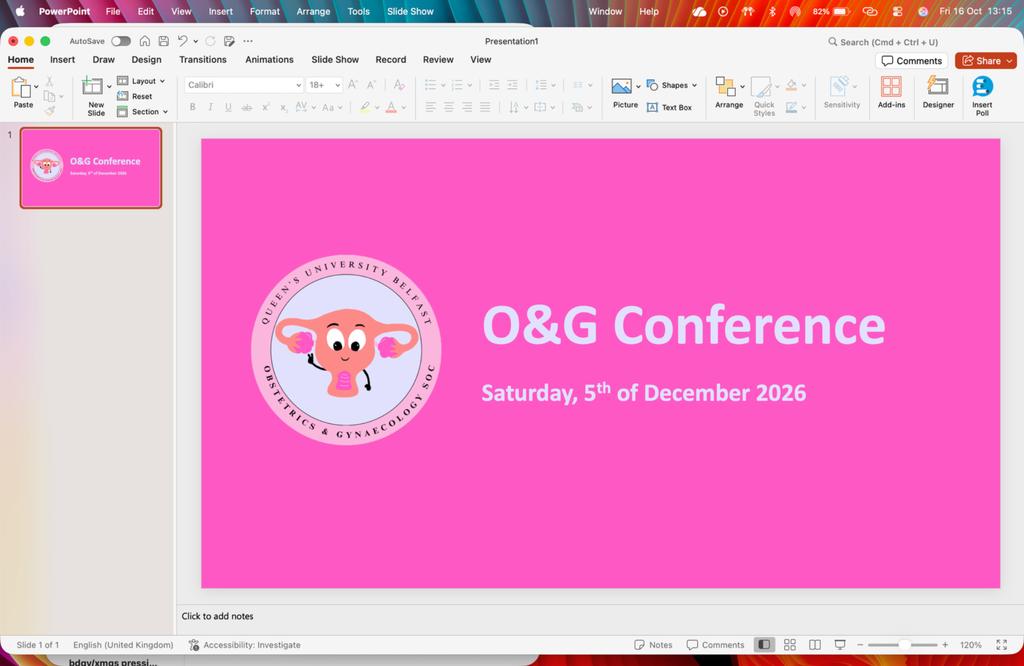The height and width of the screenshot is (666, 1024).
Task: Select slide 1 thumbnail in panel
Action: [91, 168]
